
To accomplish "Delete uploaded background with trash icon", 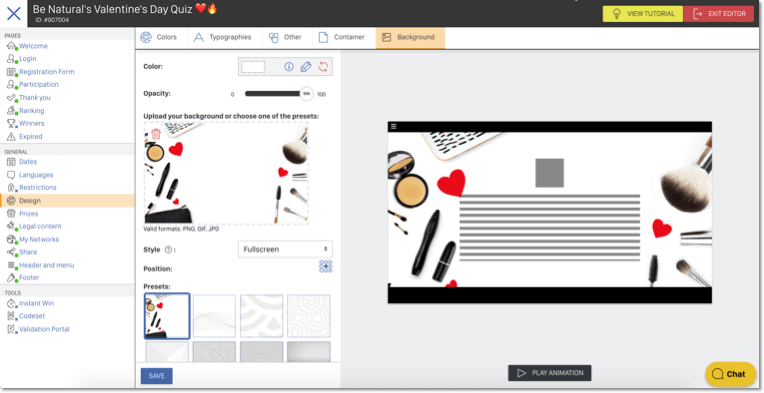I will (x=155, y=133).
